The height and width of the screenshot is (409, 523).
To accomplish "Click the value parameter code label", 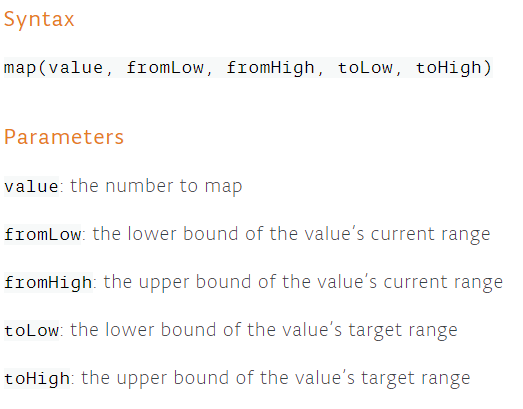I will [x=31, y=186].
